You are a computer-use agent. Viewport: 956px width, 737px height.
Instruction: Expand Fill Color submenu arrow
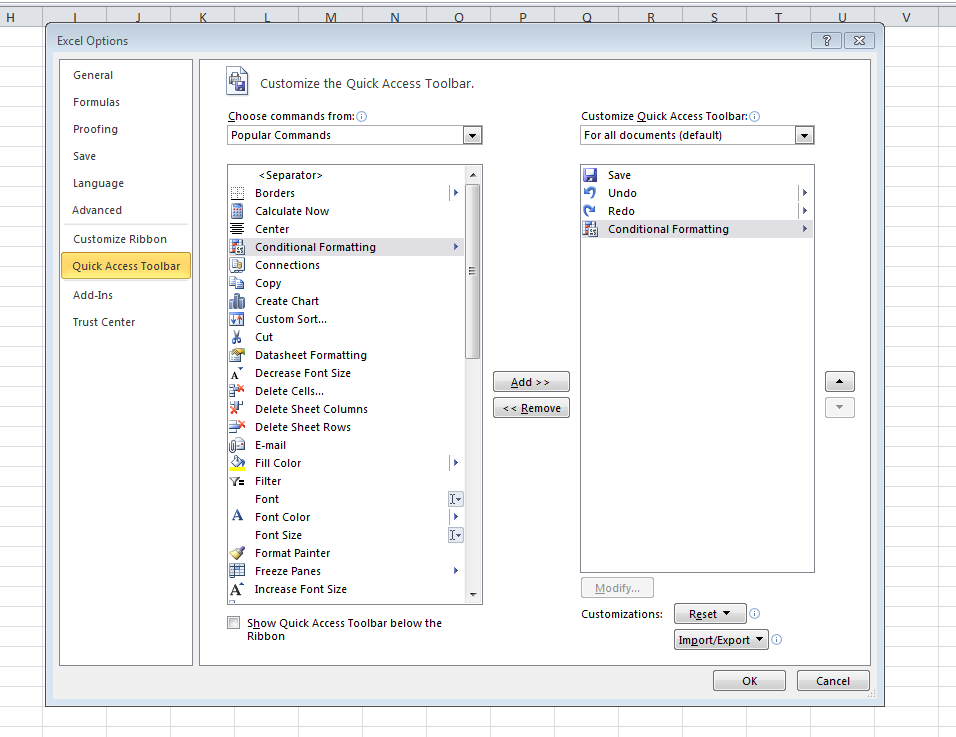[455, 463]
